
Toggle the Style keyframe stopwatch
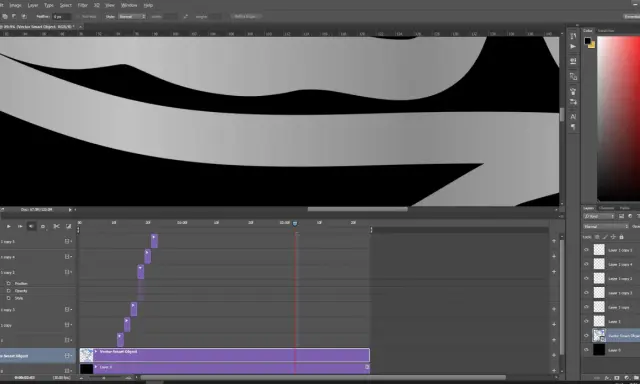tap(9, 298)
